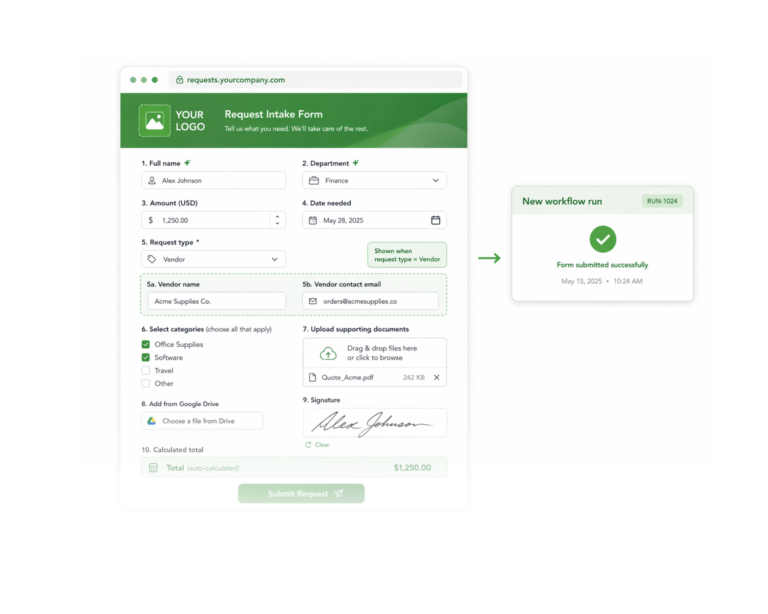Click 'Form submitted successfully' text

tap(602, 265)
